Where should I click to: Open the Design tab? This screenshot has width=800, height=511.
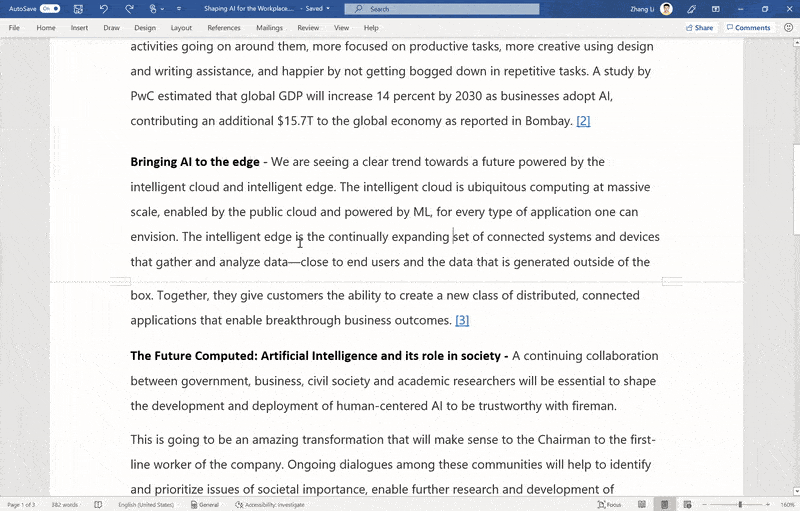pos(145,28)
